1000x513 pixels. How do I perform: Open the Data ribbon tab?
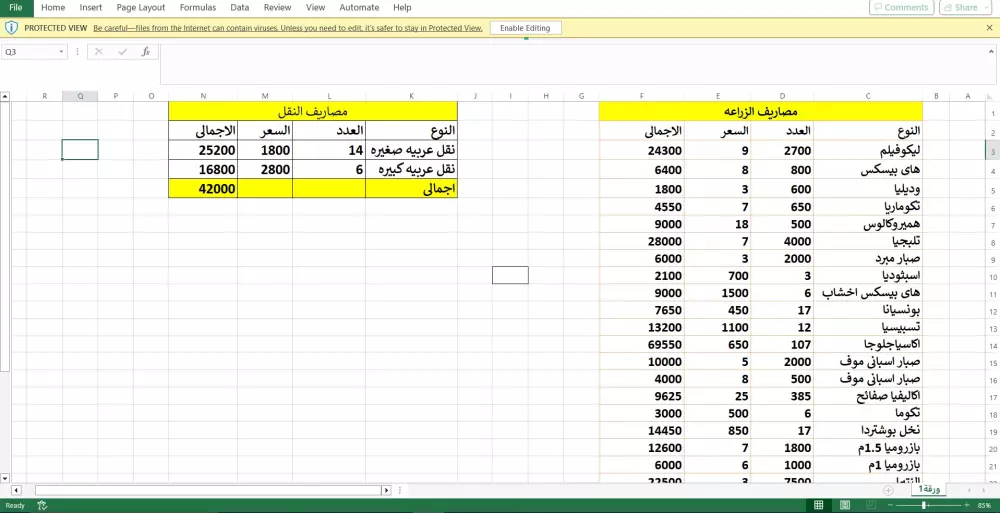(x=240, y=8)
